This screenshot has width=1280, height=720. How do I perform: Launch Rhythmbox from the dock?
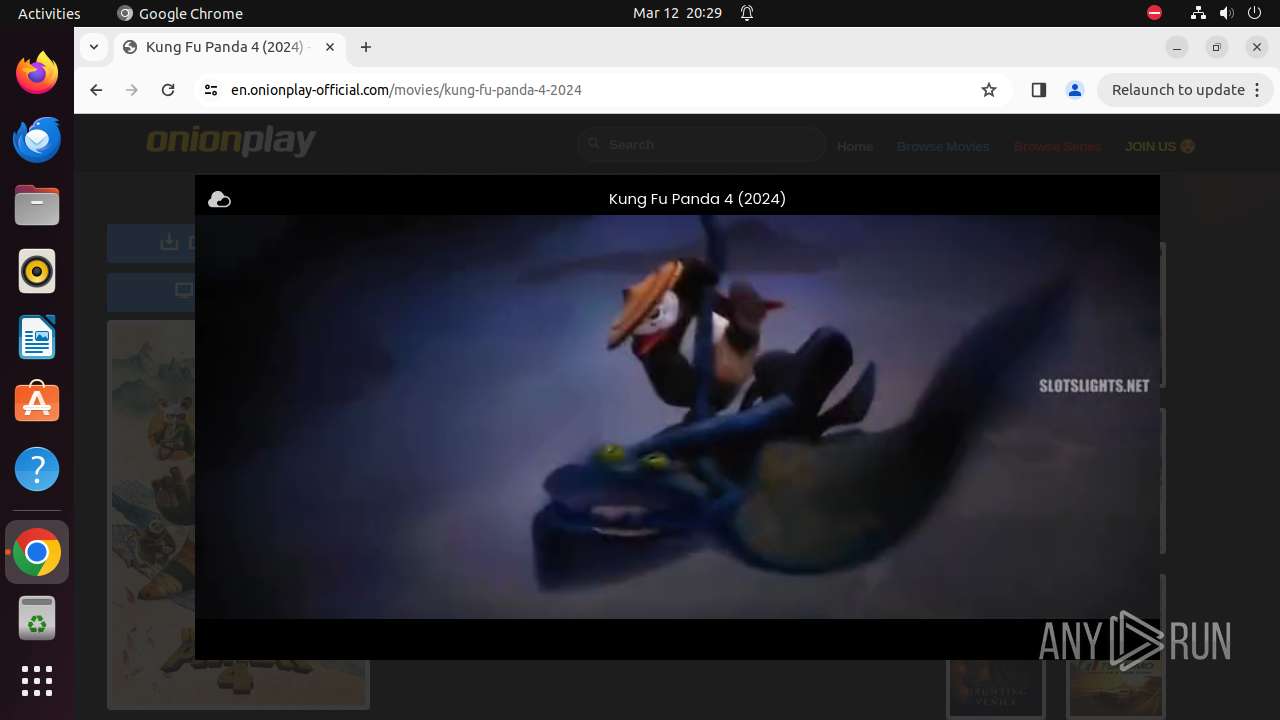(x=37, y=271)
